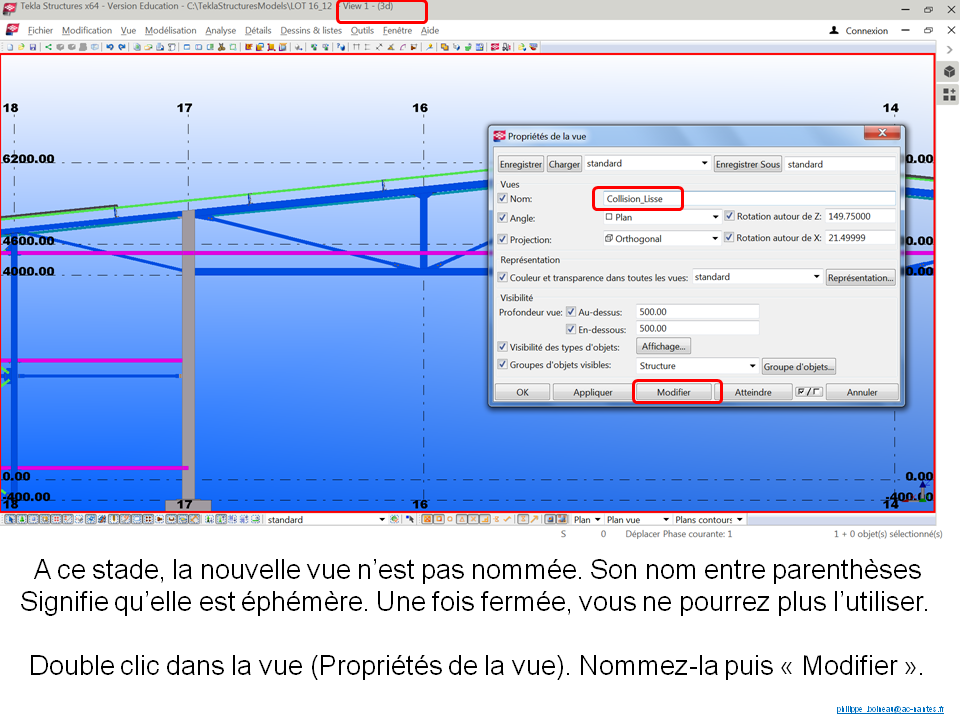The height and width of the screenshot is (720, 960).
Task: Click the Save floppy disk icon
Action: (x=33, y=47)
